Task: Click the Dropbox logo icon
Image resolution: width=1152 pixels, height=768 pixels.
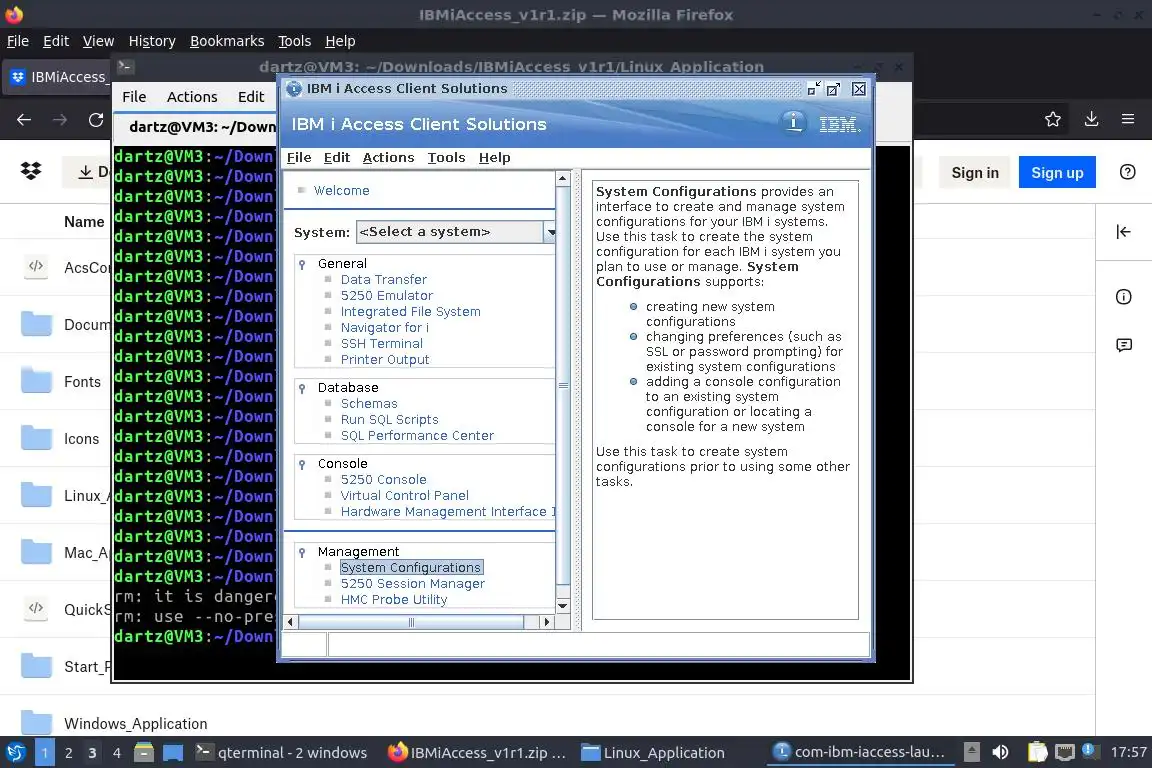Action: 31,171
